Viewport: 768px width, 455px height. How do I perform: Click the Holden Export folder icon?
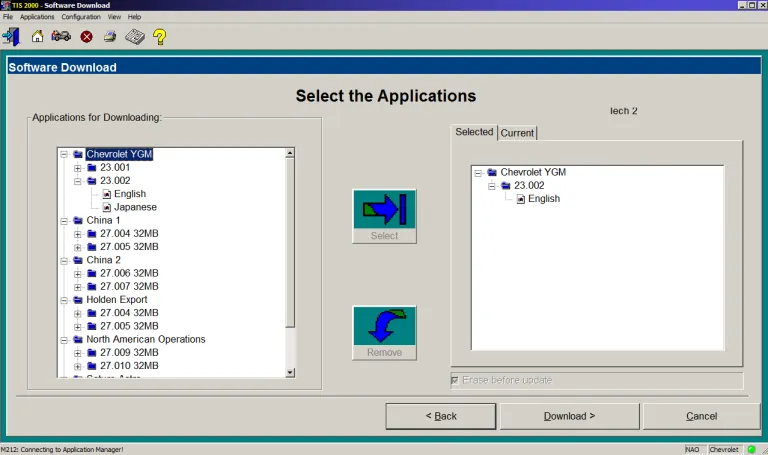[x=78, y=300]
